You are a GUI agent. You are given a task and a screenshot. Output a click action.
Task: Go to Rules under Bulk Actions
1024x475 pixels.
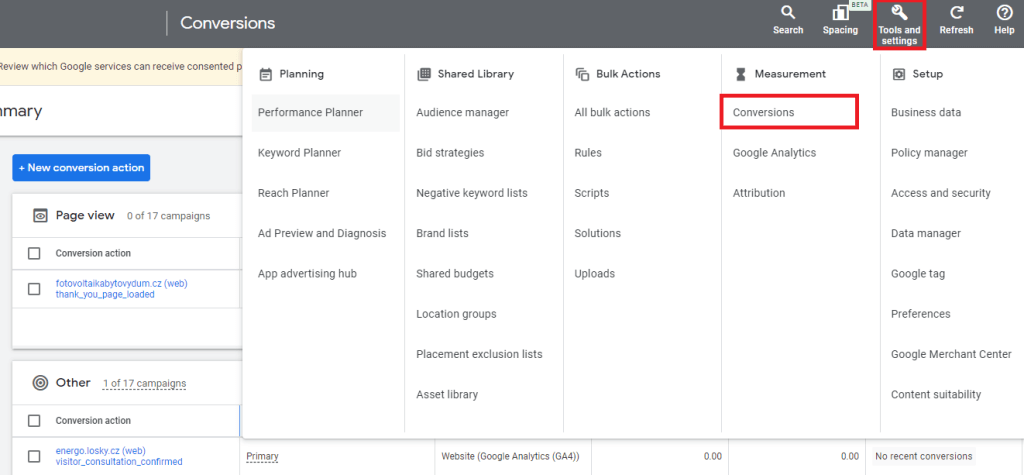tap(588, 153)
